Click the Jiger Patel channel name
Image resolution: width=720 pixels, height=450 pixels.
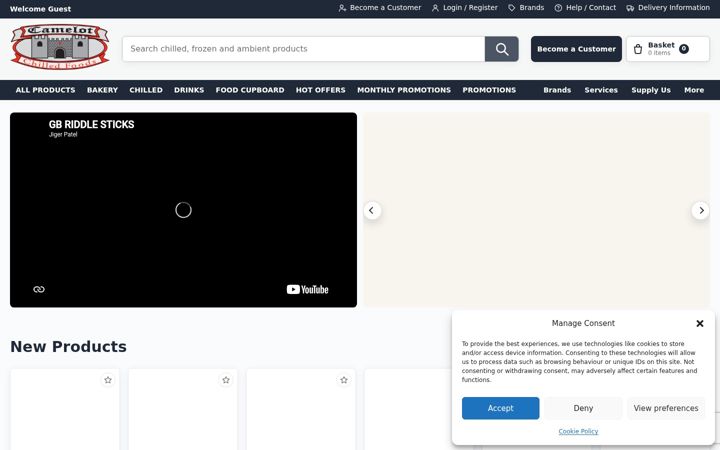click(x=63, y=135)
